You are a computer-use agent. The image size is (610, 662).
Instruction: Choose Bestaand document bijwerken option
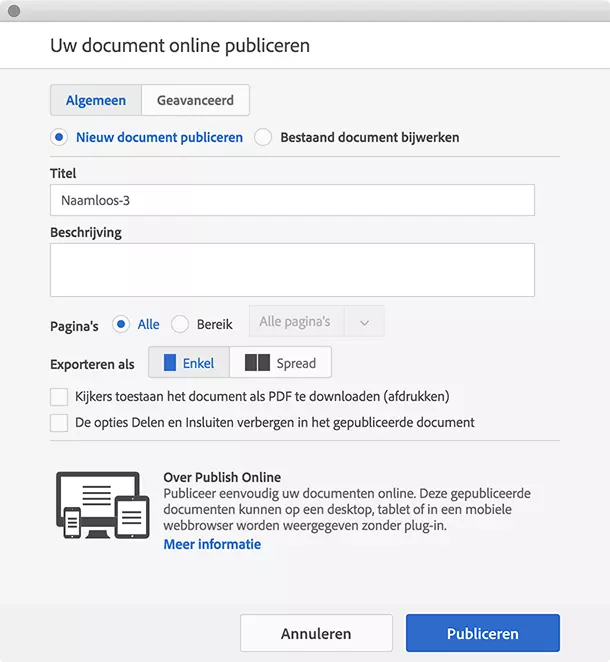(263, 137)
